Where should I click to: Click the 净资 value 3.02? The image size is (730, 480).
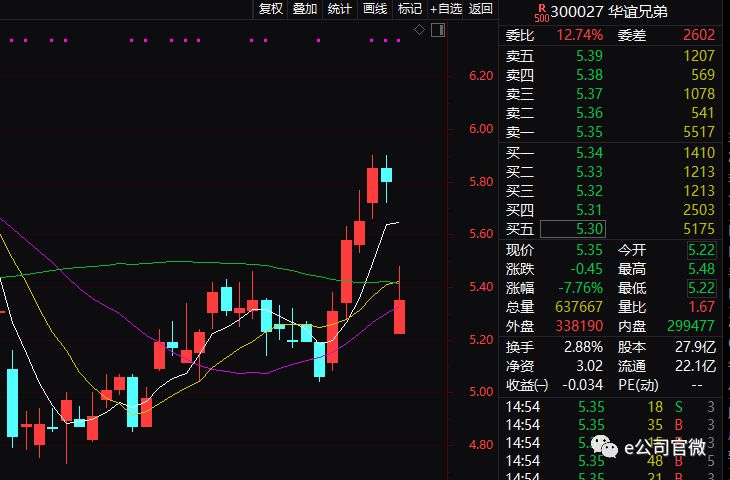click(x=589, y=366)
